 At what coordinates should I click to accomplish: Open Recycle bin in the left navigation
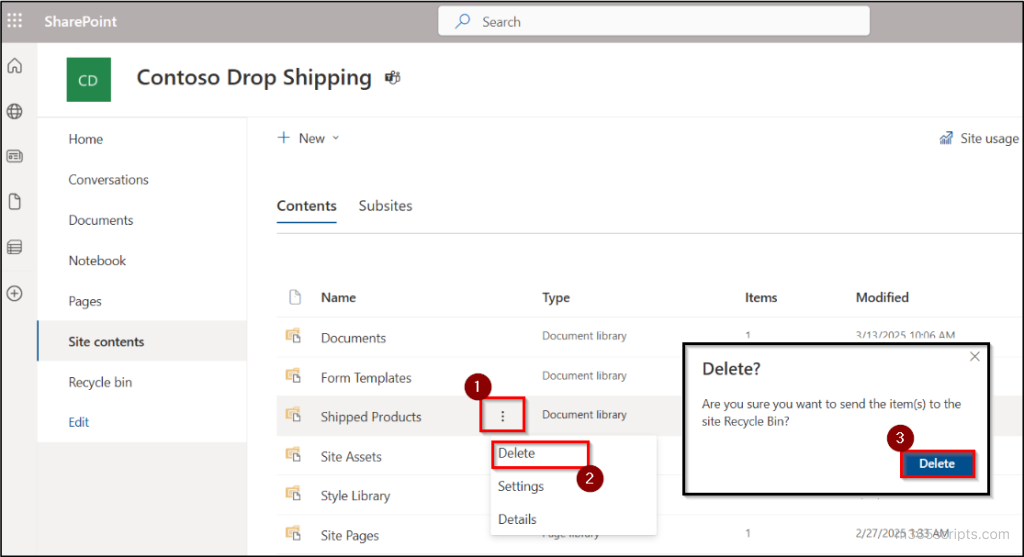[100, 382]
